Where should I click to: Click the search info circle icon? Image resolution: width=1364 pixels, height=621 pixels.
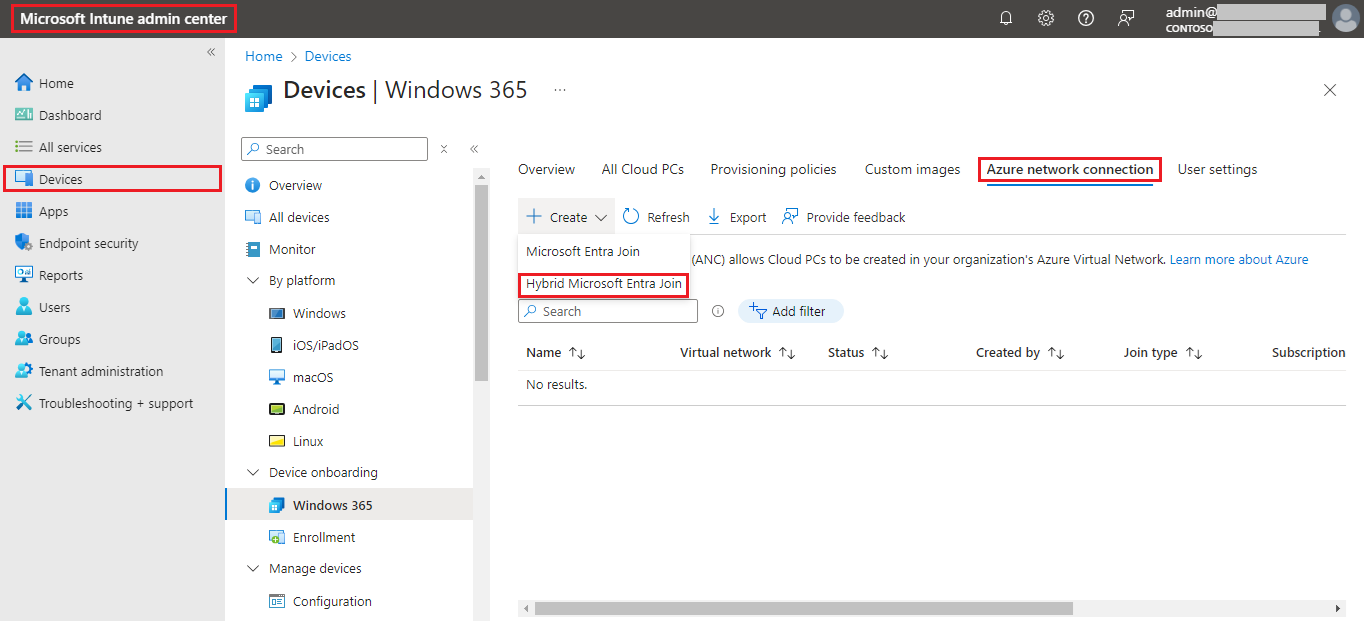[x=717, y=311]
